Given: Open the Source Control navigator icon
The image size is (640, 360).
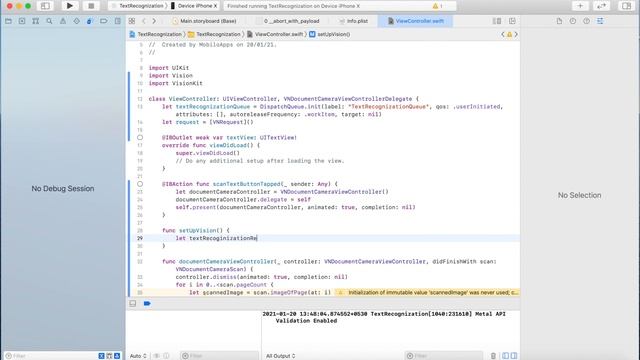Looking at the screenshot, I should (x=22, y=21).
